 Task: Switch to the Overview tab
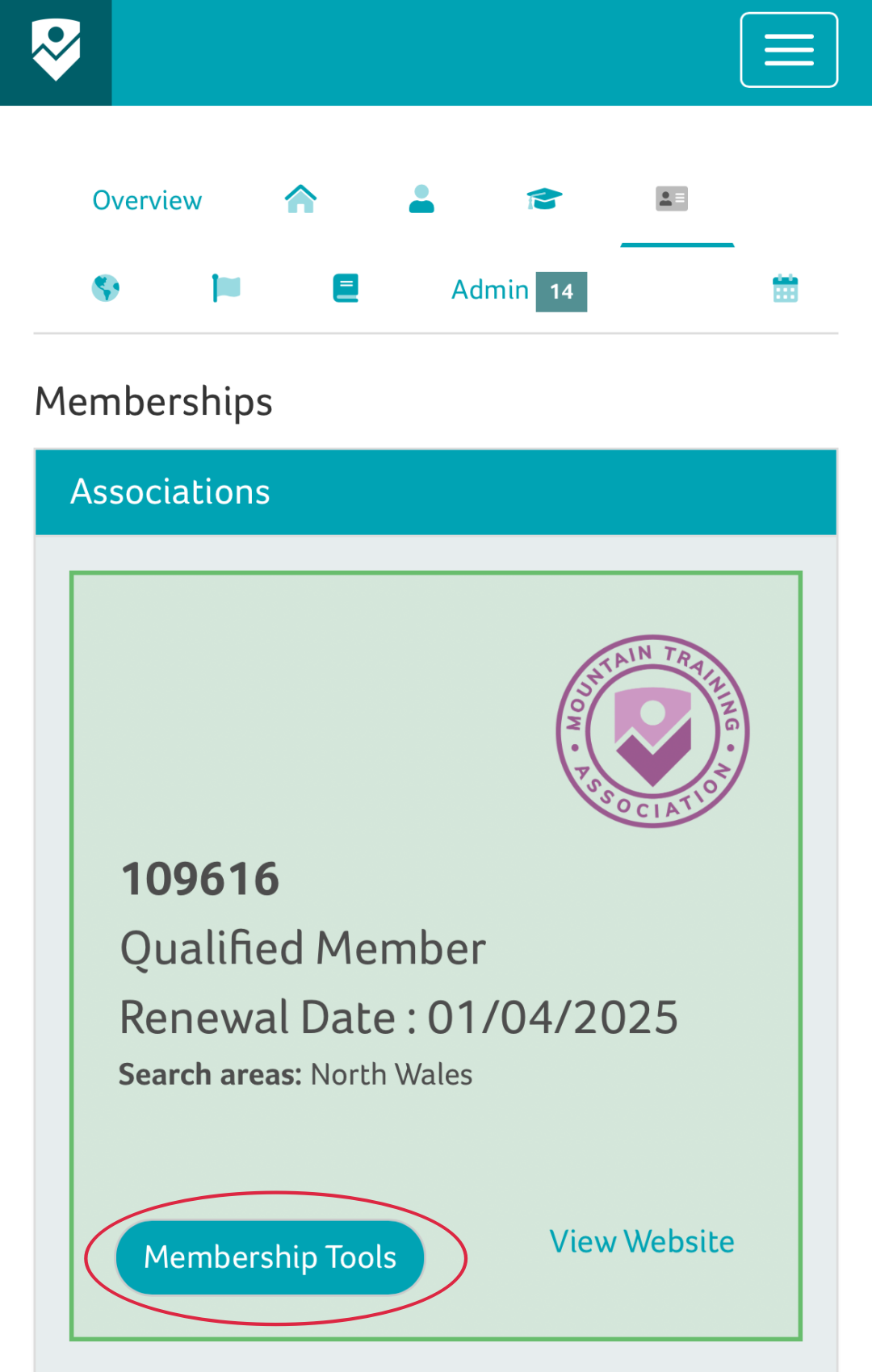(x=147, y=200)
